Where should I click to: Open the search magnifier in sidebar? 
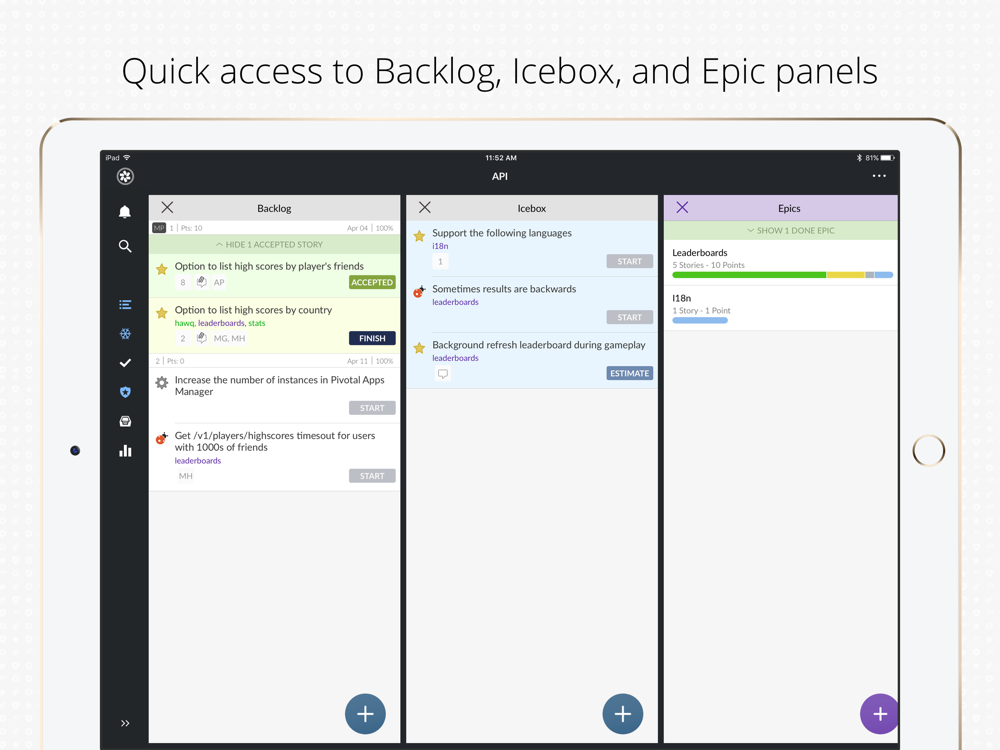coord(125,246)
